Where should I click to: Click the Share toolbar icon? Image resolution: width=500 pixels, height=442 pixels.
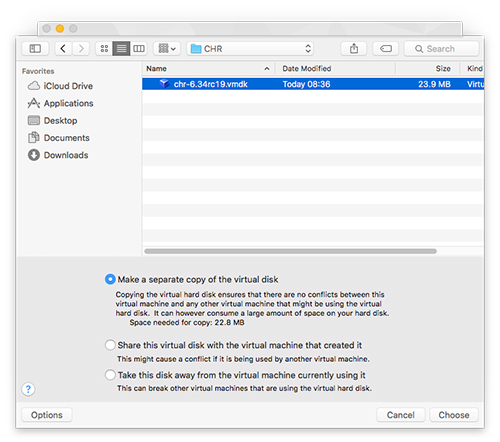click(x=354, y=49)
